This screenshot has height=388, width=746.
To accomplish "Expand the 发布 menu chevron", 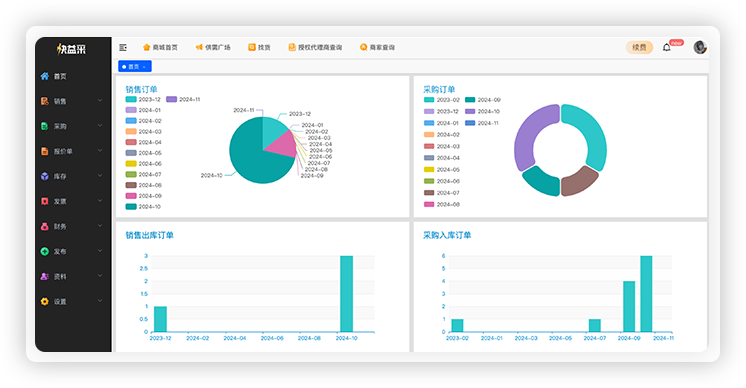I will tap(100, 251).
